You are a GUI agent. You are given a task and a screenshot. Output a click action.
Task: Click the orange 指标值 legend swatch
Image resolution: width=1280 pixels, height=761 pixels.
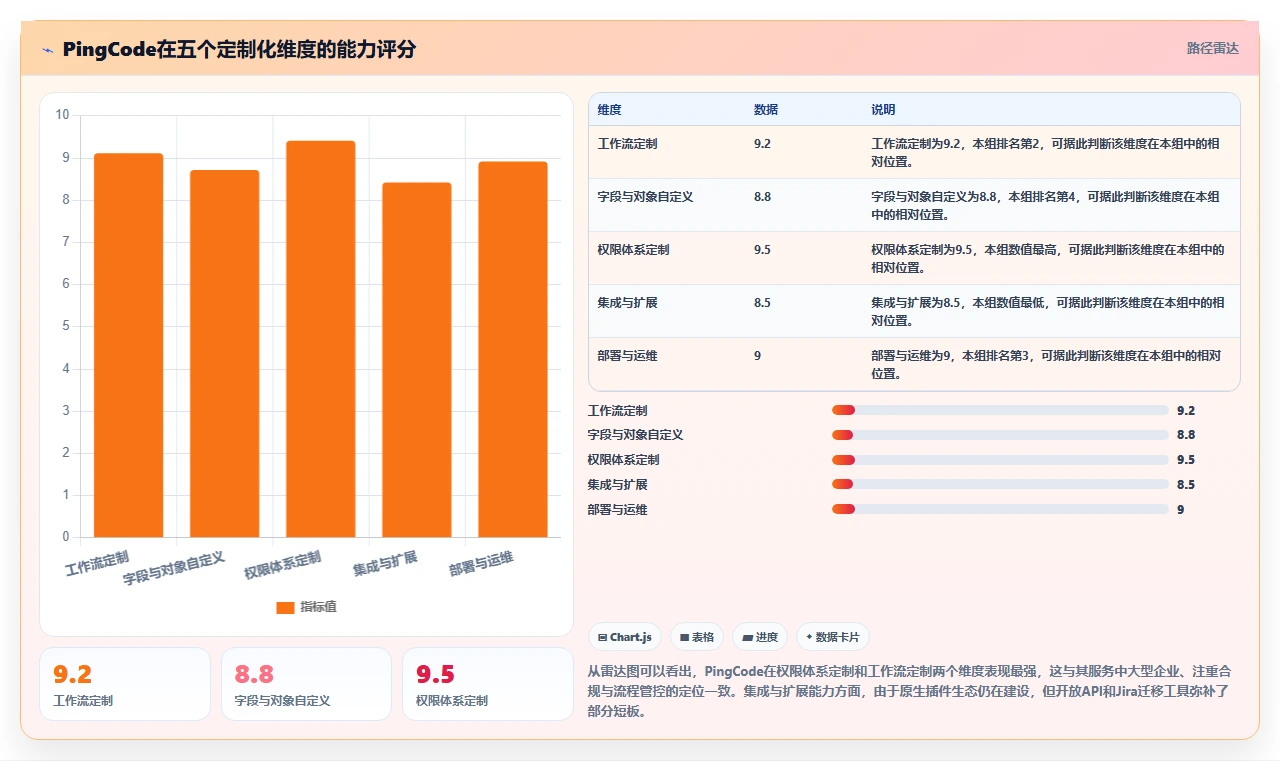285,607
